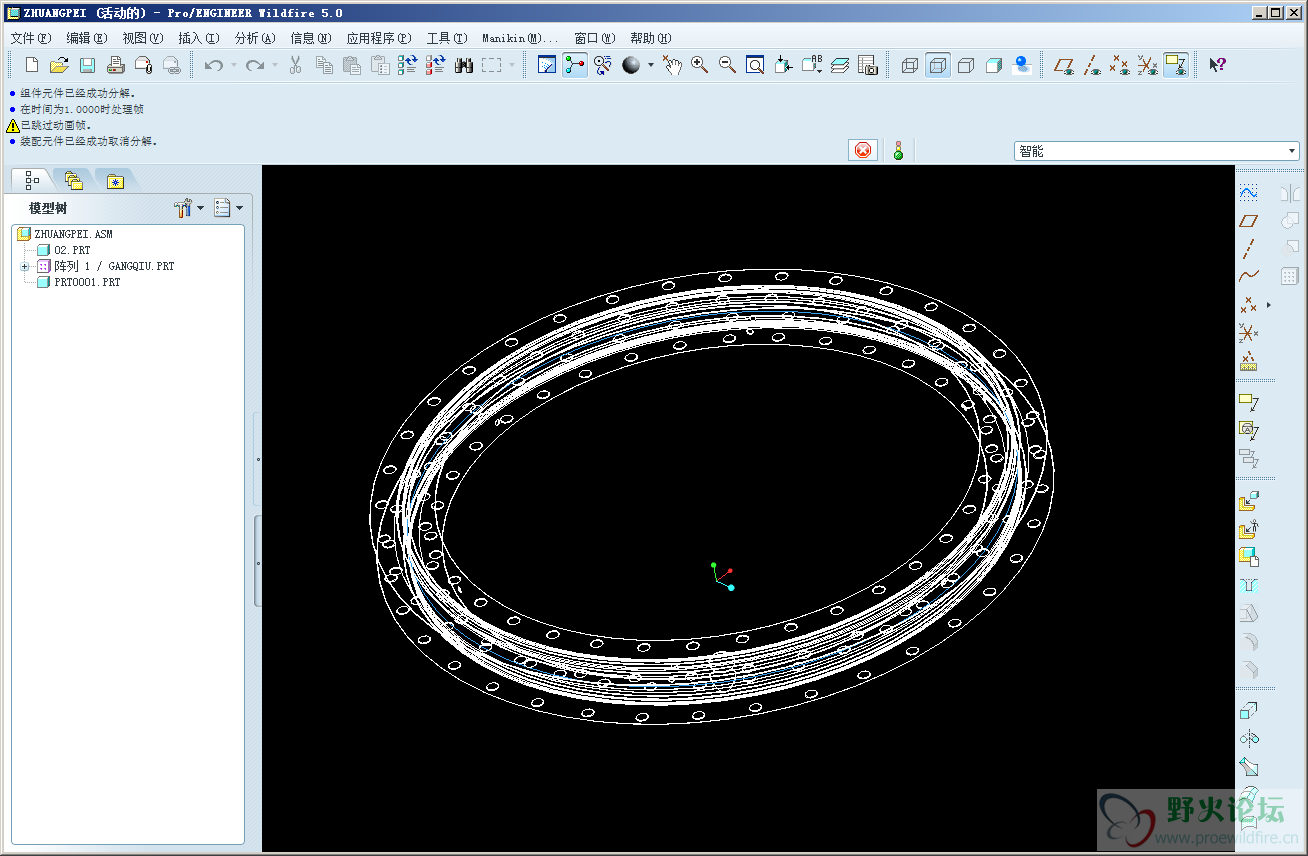Switch to the Favorites navigator tab
Viewport: 1308px width, 856px height.
(115, 180)
